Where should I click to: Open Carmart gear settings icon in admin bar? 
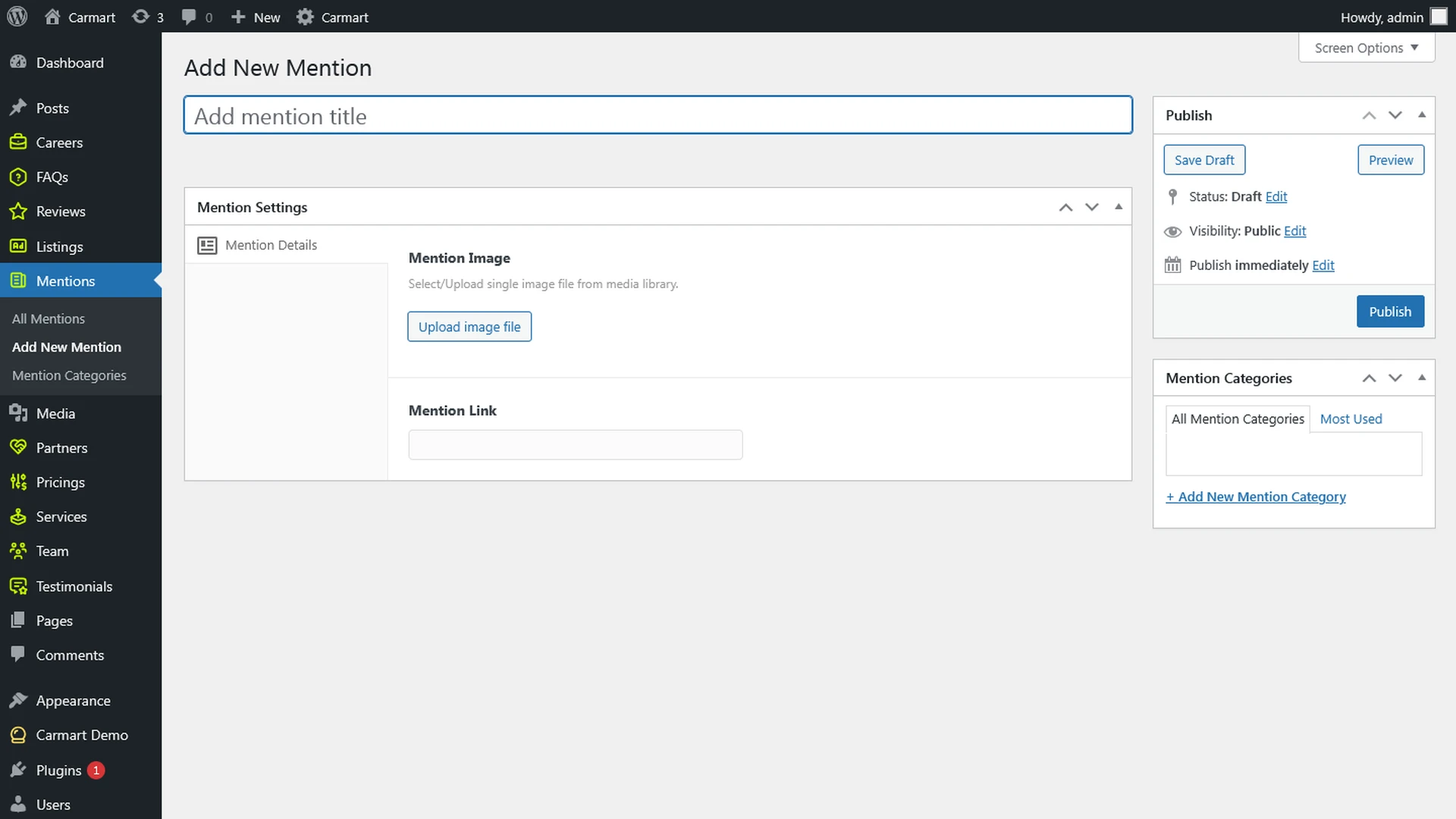305,17
